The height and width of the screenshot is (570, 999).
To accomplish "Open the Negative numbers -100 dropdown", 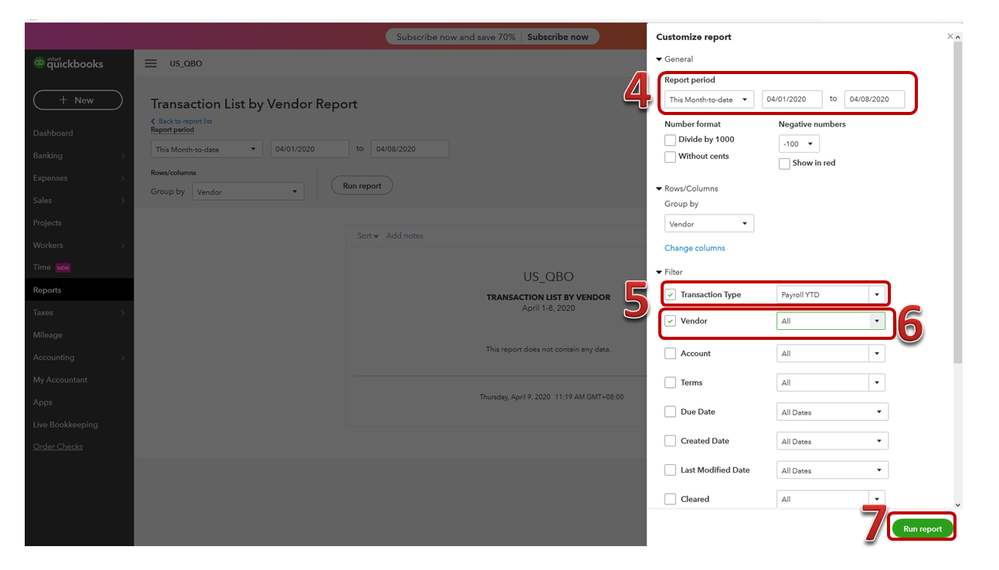I will coord(799,144).
